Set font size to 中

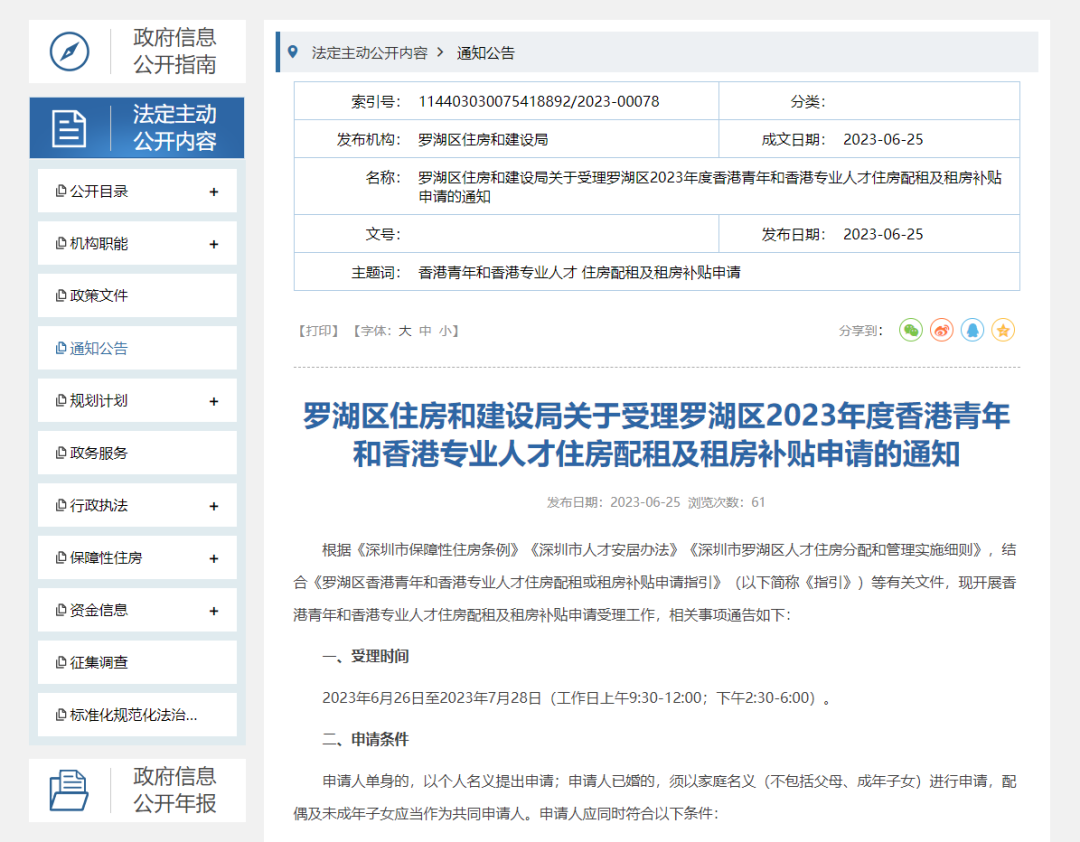(x=426, y=331)
